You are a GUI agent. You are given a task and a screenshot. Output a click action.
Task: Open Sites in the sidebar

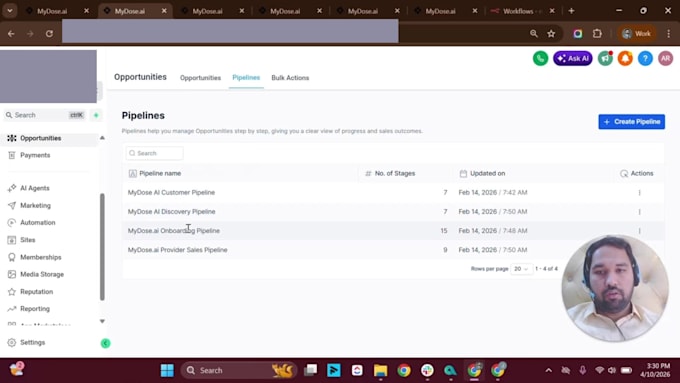(27, 240)
